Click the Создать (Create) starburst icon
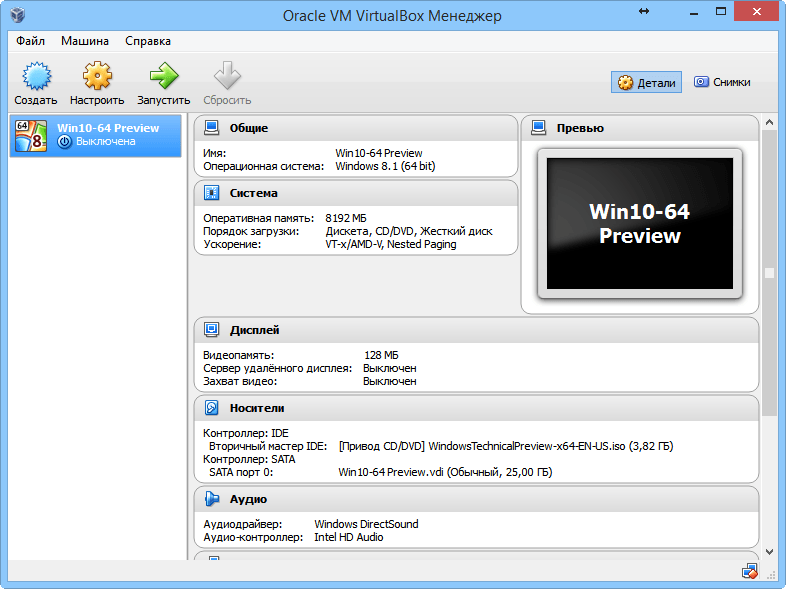The height and width of the screenshot is (589, 786). click(36, 76)
